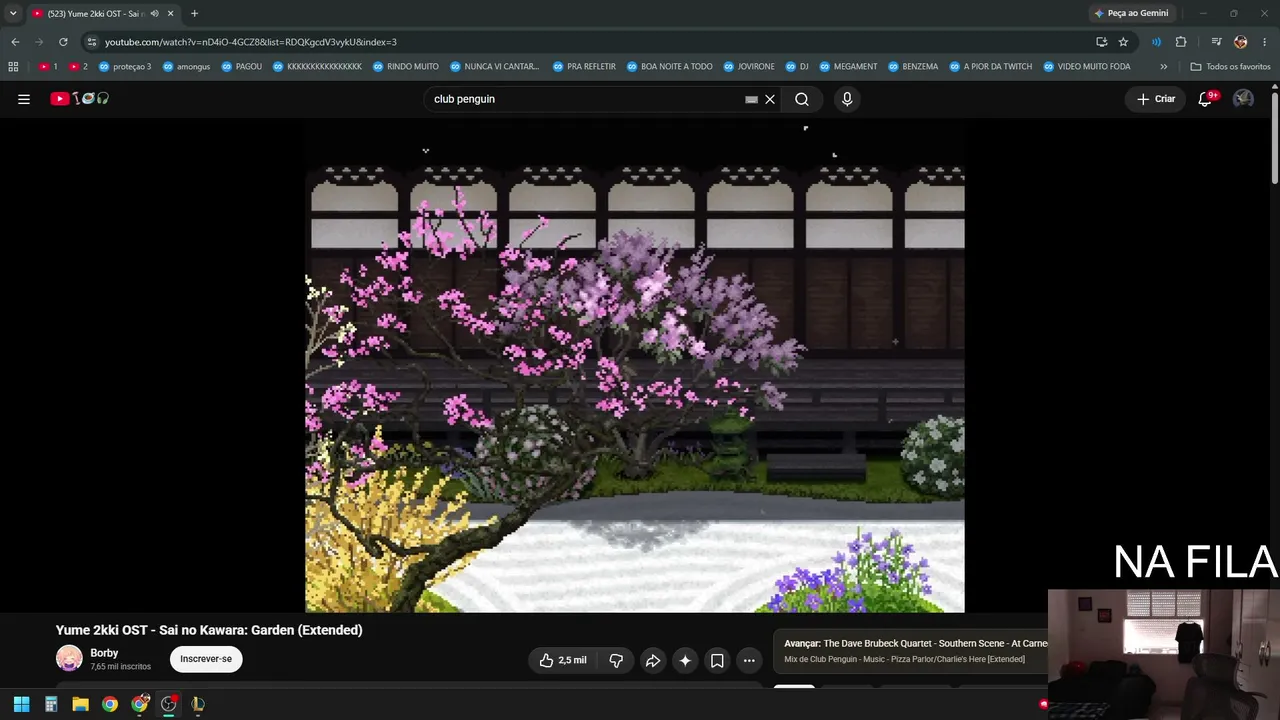Open the YouTube account avatar menu
1280x720 pixels.
tap(1244, 99)
